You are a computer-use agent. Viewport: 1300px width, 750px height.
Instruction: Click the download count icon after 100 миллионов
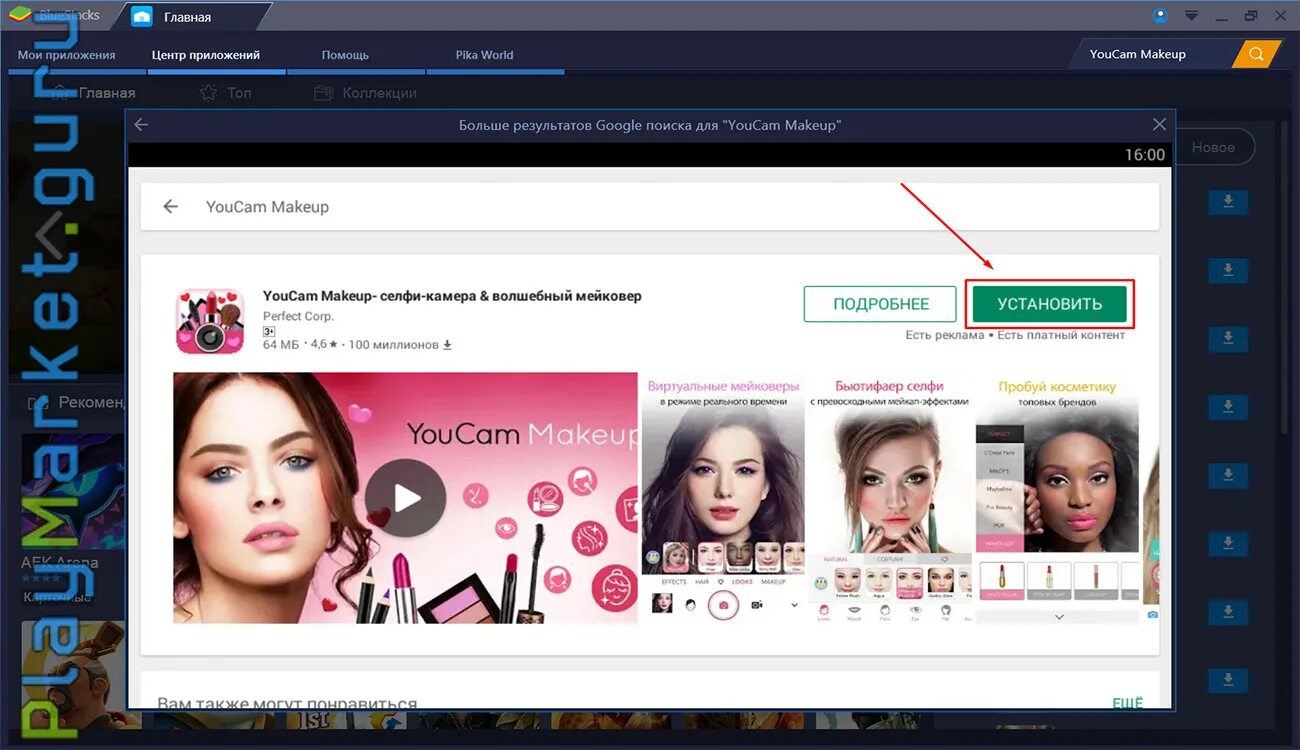click(447, 345)
